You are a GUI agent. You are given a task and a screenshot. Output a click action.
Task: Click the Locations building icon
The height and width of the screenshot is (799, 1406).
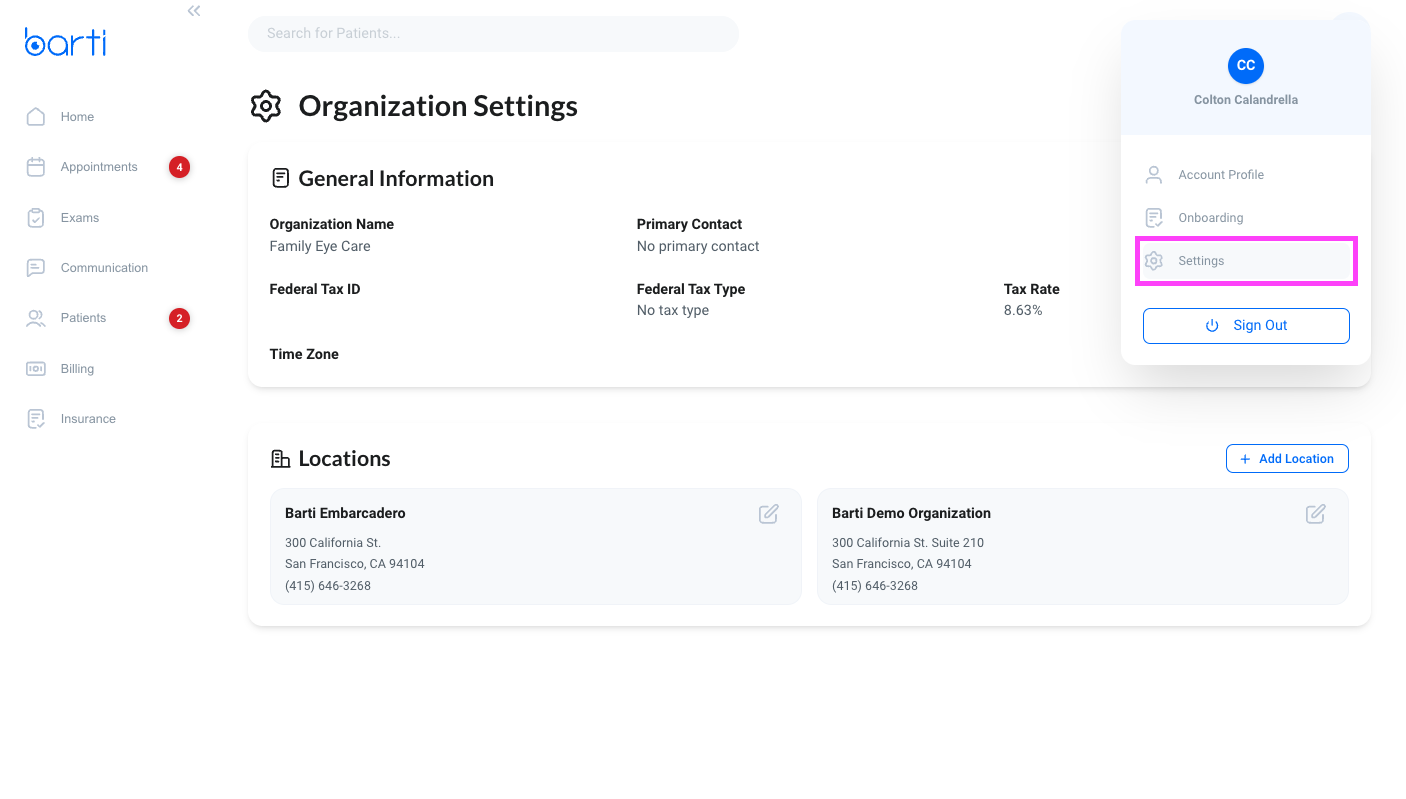[281, 459]
